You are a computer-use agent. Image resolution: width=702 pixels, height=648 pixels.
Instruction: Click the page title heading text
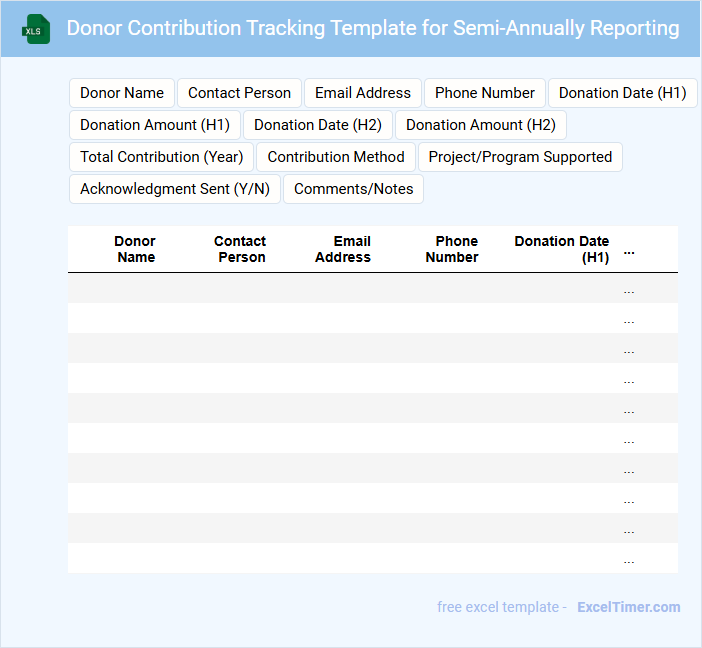373,28
